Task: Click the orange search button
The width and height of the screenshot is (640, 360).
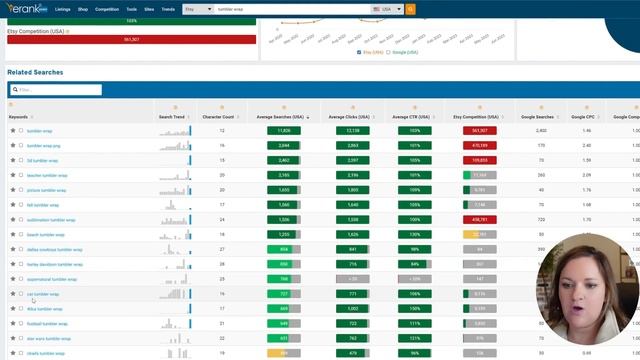Action: (x=411, y=9)
